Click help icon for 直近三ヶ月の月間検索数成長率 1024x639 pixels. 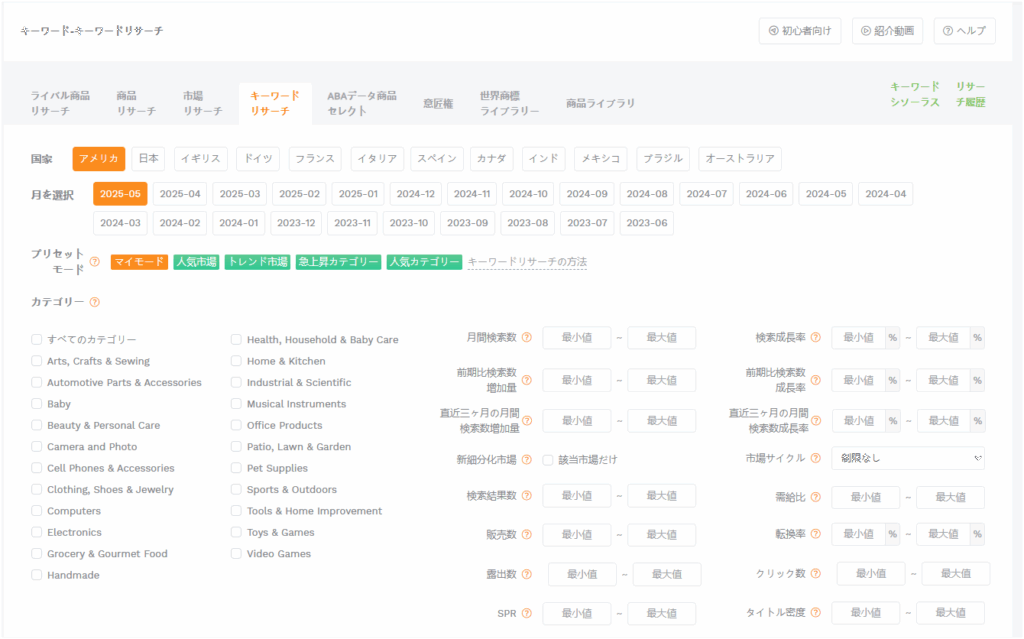(x=816, y=421)
